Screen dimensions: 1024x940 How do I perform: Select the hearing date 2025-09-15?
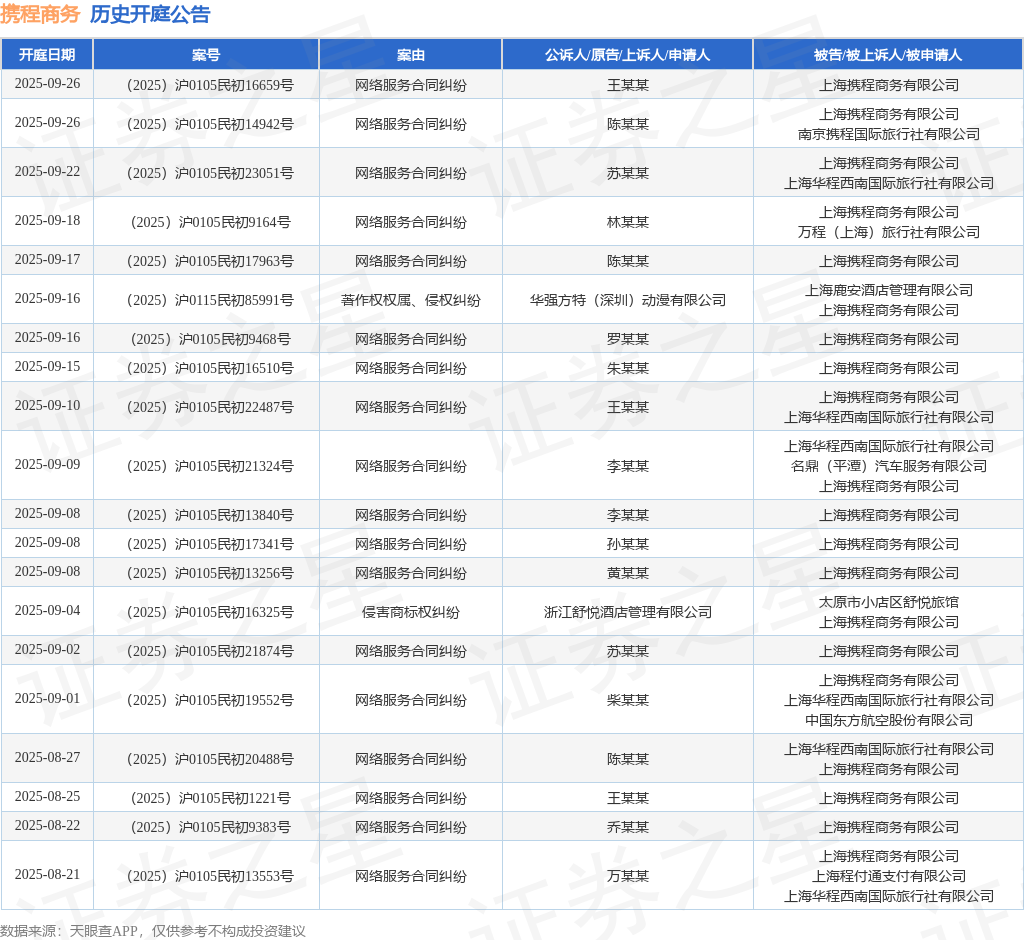coord(47,366)
